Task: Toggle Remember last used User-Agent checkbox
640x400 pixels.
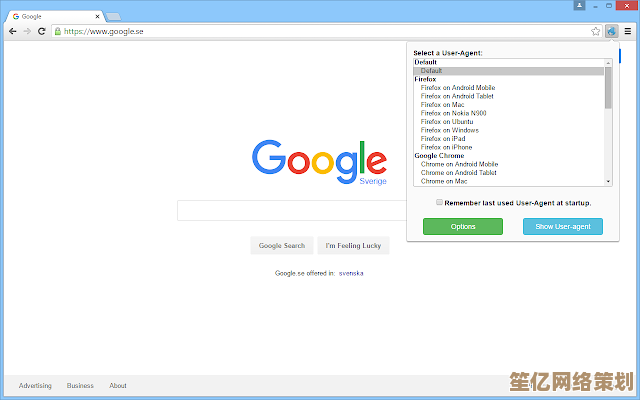Action: pyautogui.click(x=439, y=202)
